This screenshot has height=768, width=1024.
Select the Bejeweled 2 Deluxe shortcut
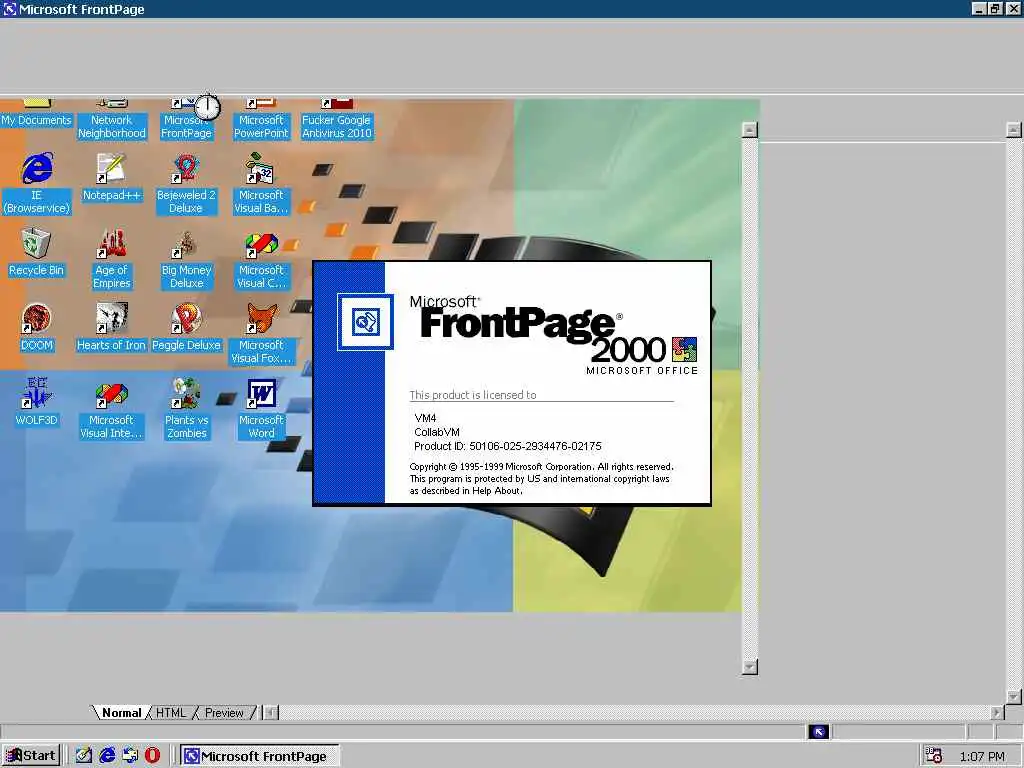pyautogui.click(x=186, y=184)
